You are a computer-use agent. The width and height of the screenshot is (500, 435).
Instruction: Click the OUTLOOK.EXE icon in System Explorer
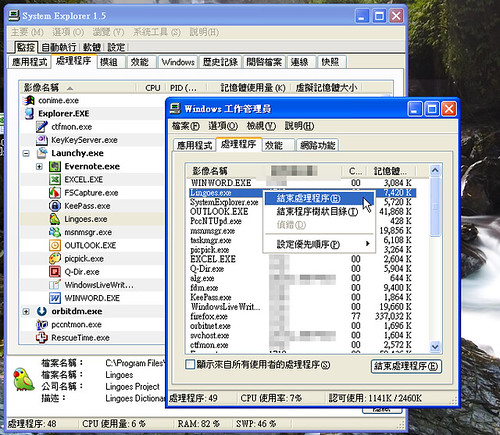click(x=55, y=245)
